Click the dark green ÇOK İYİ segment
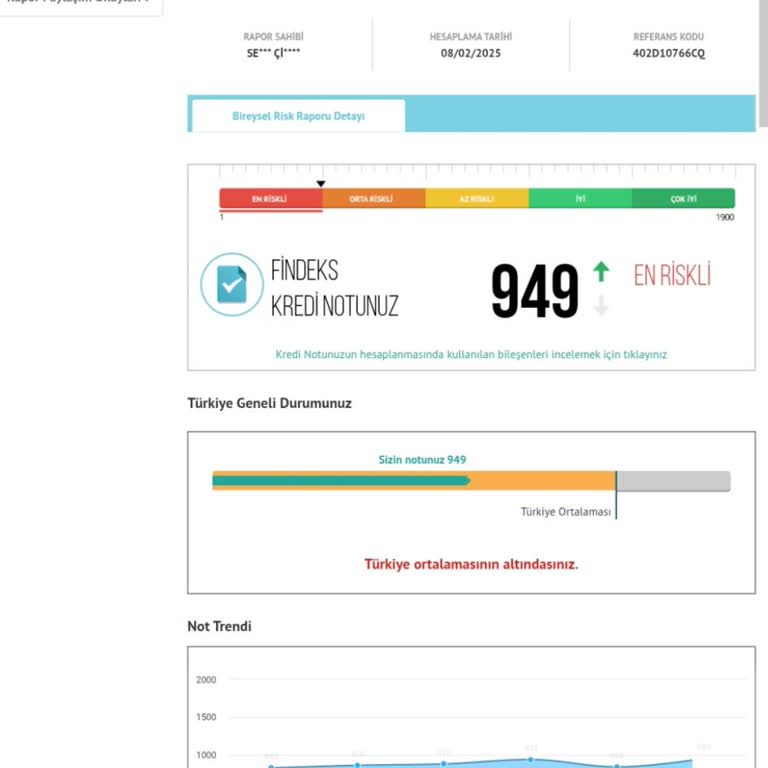 tap(683, 198)
